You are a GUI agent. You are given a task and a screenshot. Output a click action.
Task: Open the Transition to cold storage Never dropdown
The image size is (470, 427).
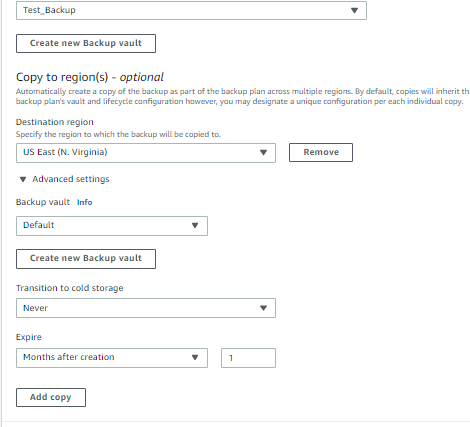(146, 308)
